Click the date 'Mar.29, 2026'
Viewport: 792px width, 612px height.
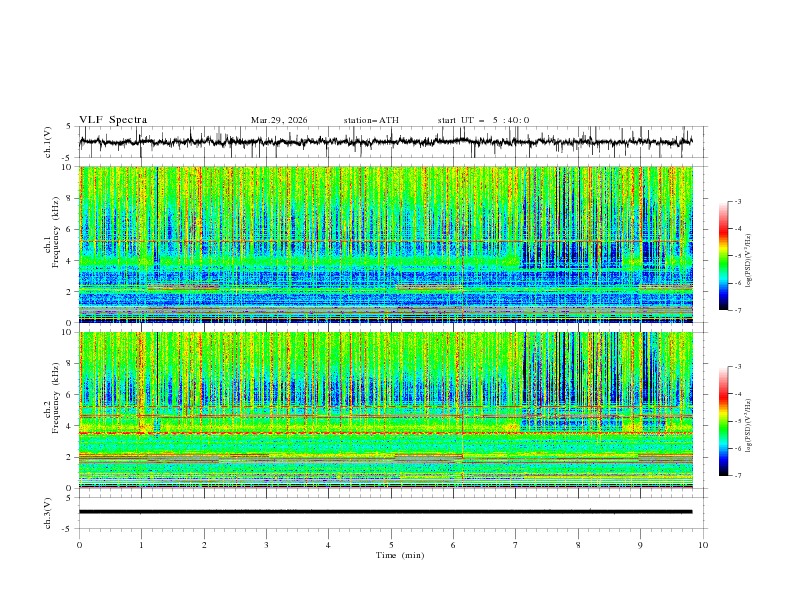[279, 120]
